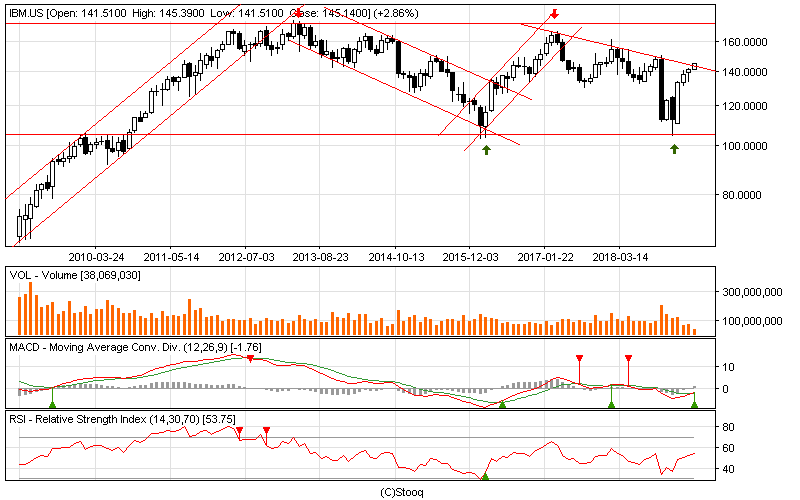The height and width of the screenshot is (500, 800).
Task: Select the 100.0000 price axis label
Action: click(744, 146)
